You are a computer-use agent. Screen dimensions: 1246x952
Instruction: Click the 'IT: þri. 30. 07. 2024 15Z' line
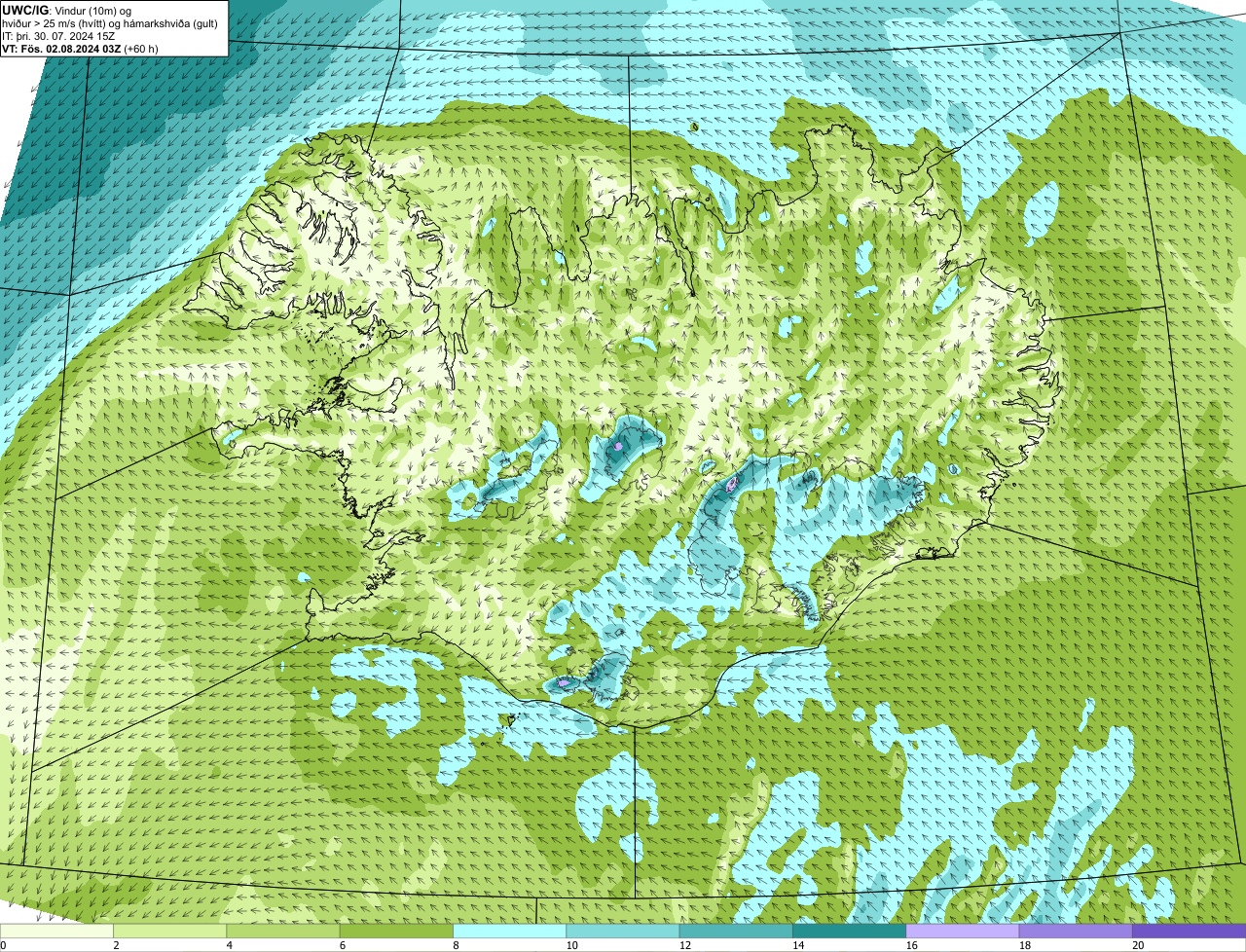(58, 35)
